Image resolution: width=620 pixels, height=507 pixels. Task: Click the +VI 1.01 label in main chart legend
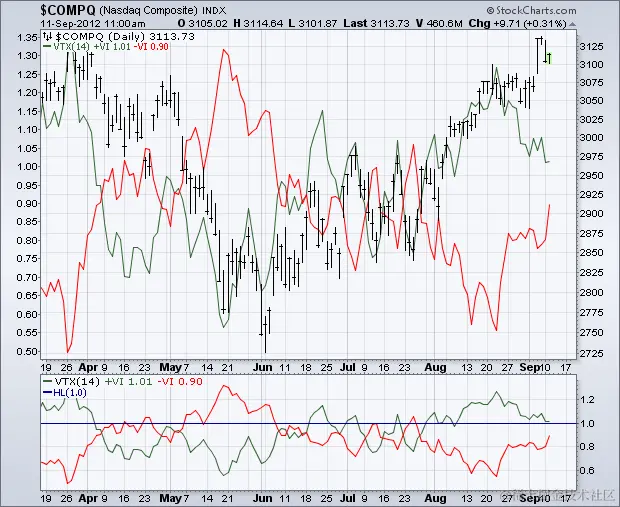(x=113, y=47)
